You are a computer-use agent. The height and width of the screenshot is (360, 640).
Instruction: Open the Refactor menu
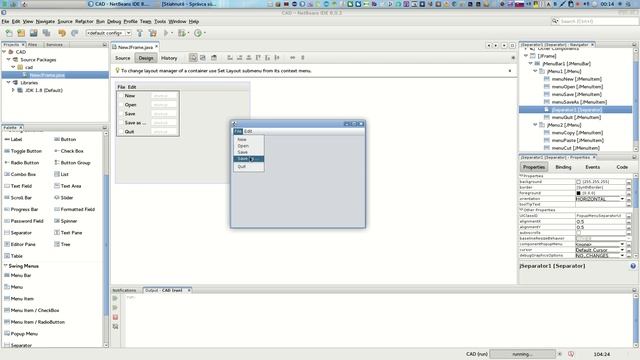(x=84, y=21)
